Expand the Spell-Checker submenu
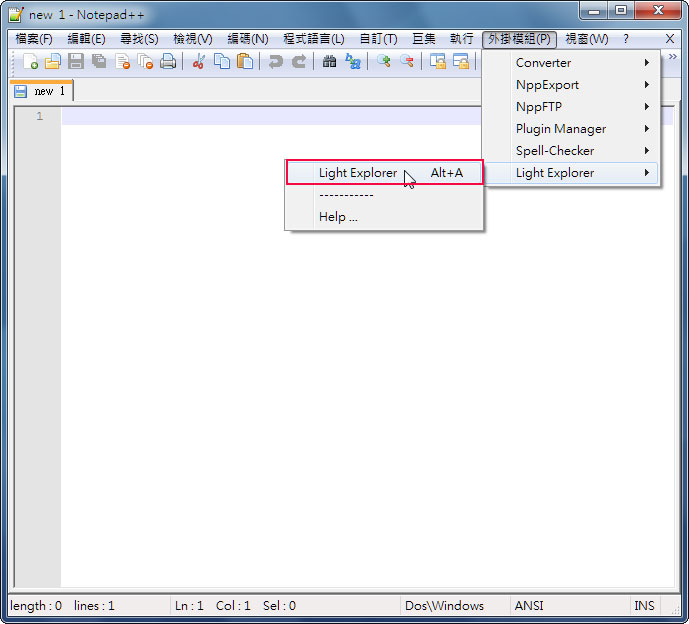 [571, 151]
